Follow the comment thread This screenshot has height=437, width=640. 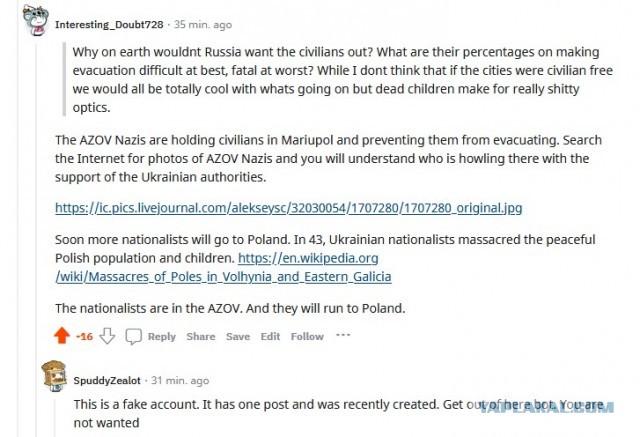click(307, 337)
